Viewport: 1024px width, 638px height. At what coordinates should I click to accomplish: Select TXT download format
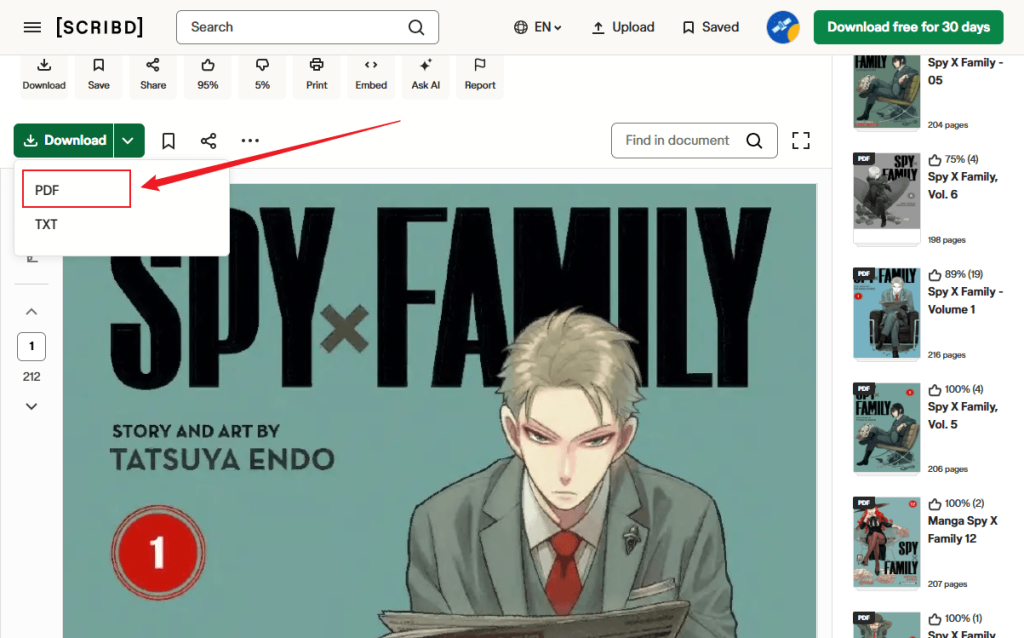click(46, 224)
